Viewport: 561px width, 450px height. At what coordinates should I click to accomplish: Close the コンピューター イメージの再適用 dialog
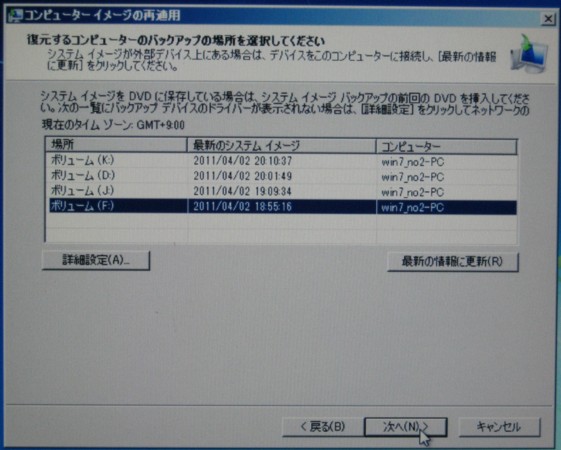click(x=547, y=18)
